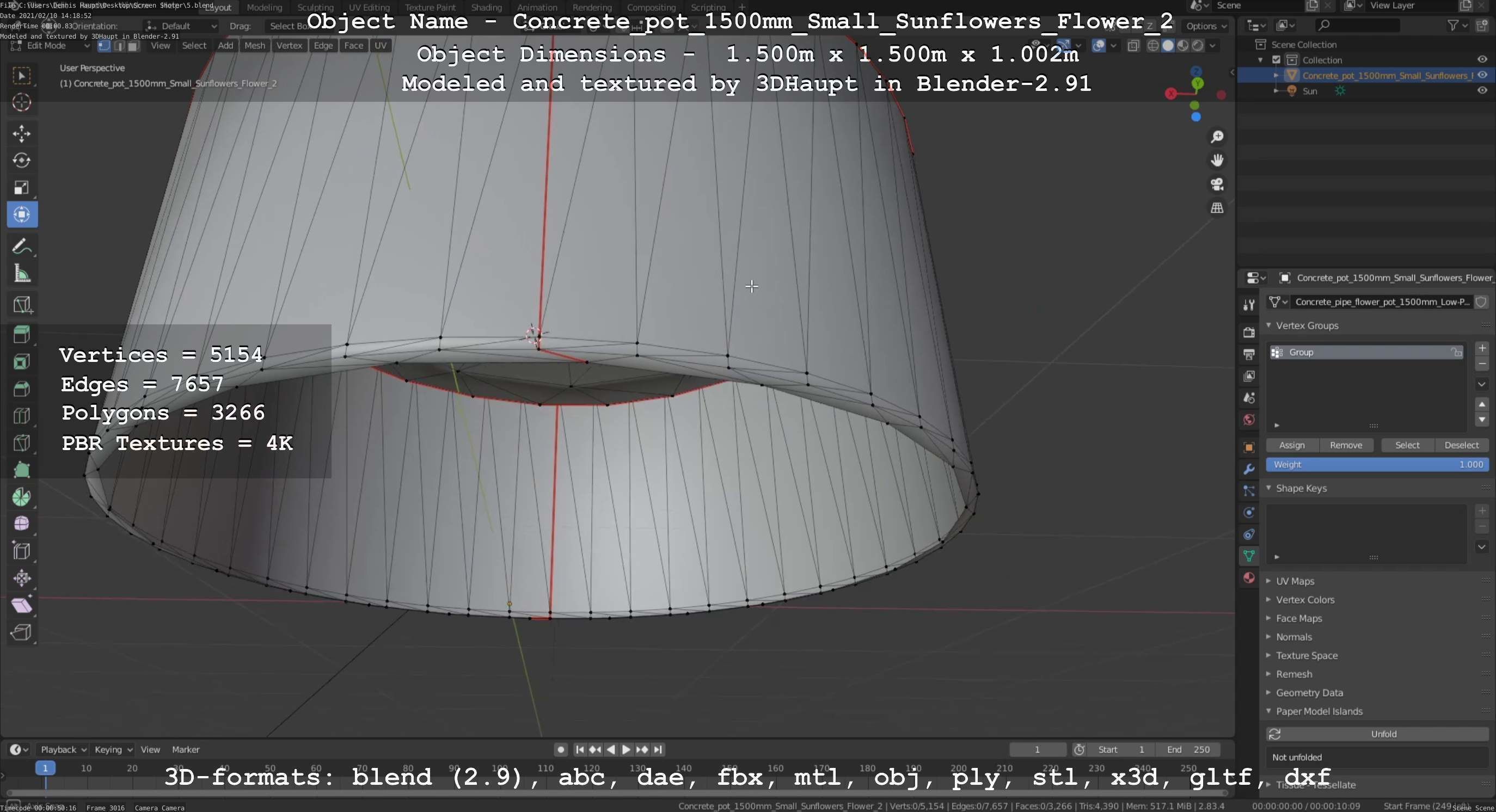Click the Unfold button

click(1377, 734)
